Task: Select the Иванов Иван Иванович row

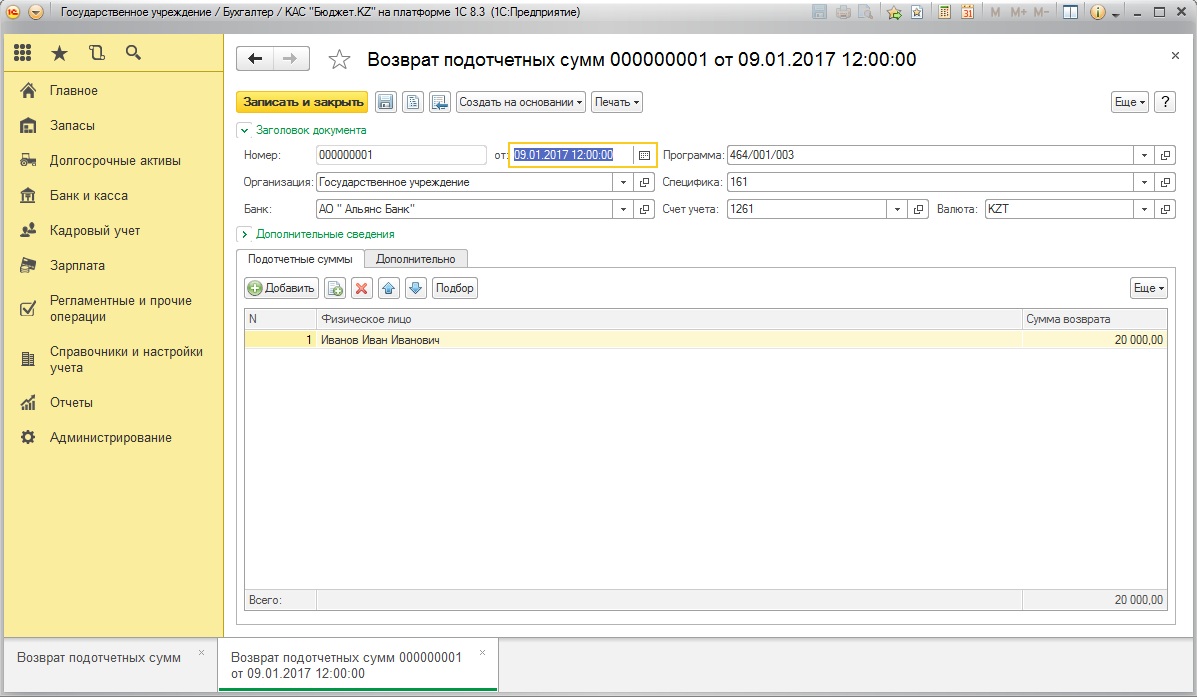Action: pyautogui.click(x=705, y=340)
